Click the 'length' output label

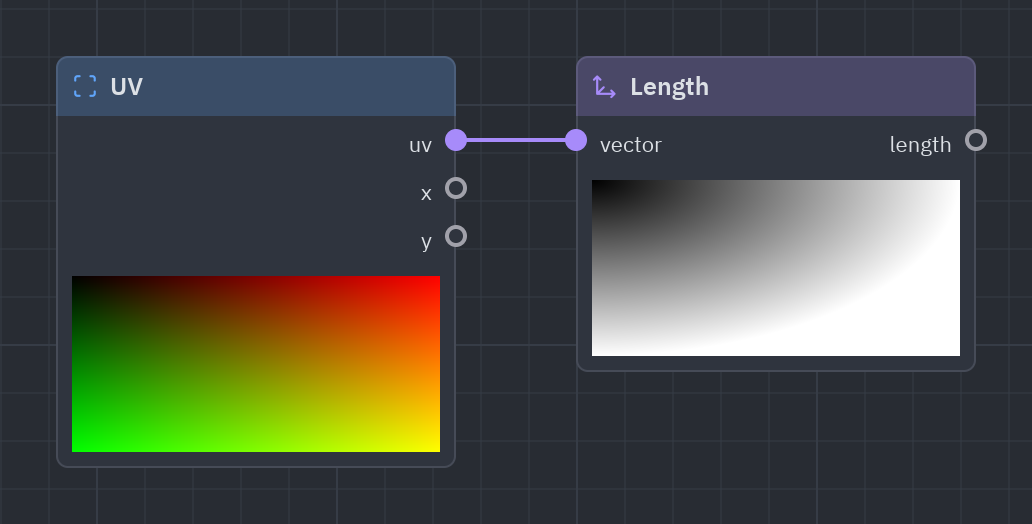pos(920,145)
